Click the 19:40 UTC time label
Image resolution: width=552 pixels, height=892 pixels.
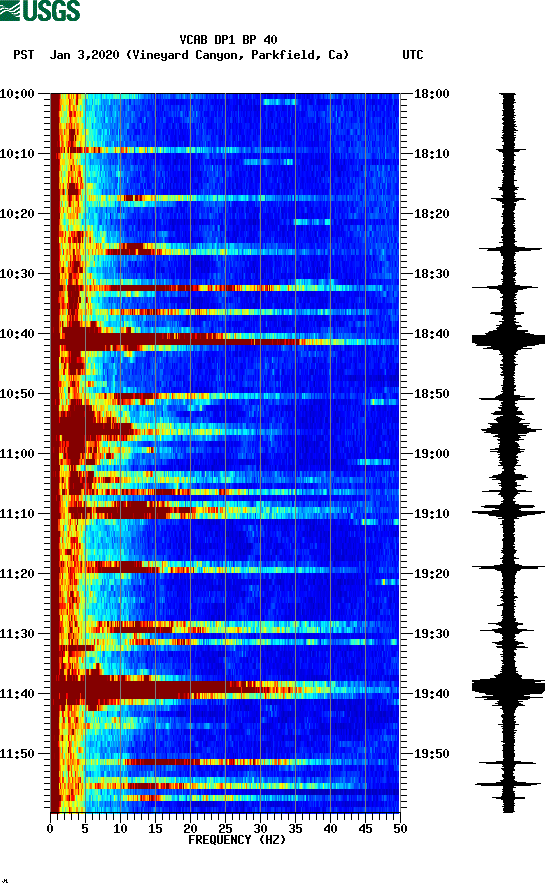[432, 693]
